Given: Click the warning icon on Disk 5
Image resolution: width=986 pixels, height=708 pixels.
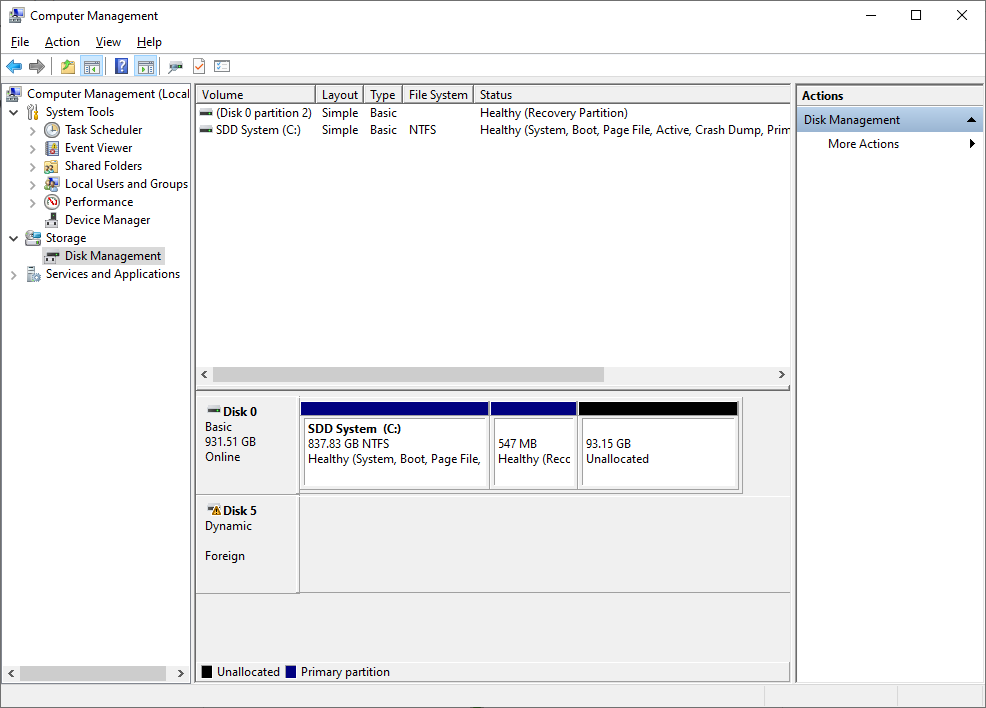Looking at the screenshot, I should click(216, 510).
